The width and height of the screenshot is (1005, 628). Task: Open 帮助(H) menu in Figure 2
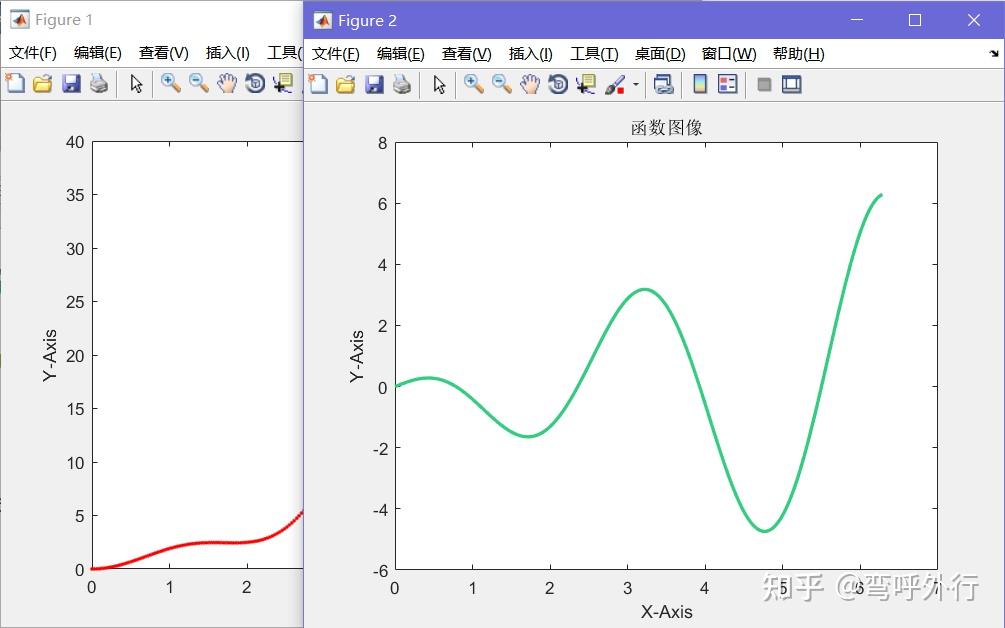pos(799,54)
